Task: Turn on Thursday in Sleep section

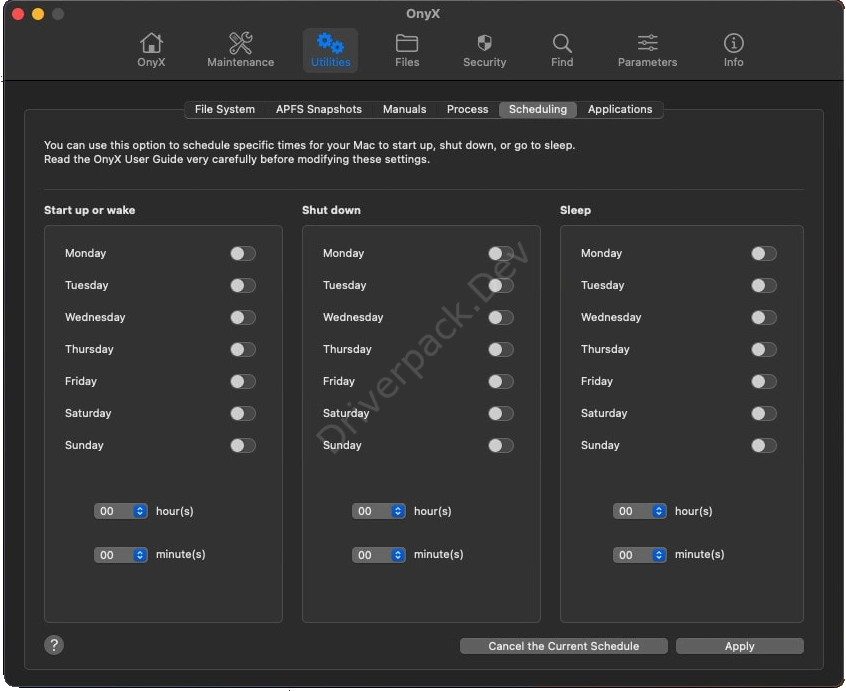Action: click(764, 350)
